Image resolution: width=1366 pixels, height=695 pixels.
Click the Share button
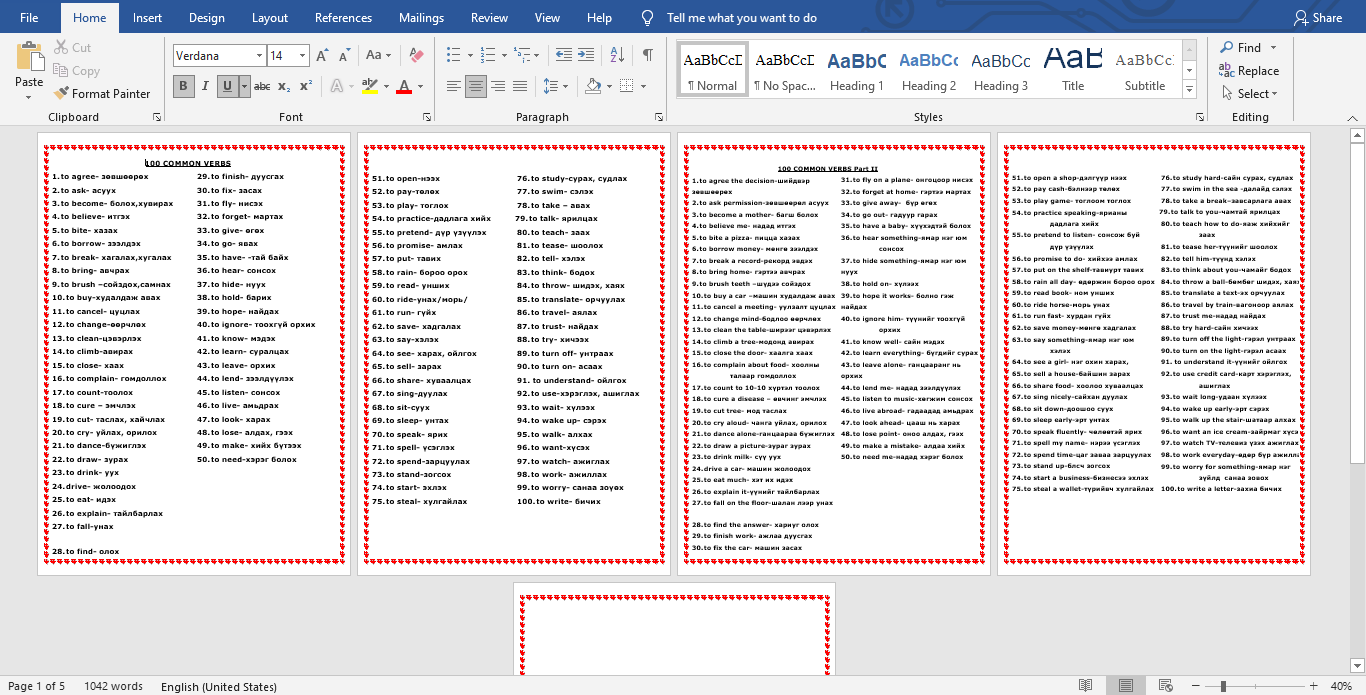pos(1317,18)
